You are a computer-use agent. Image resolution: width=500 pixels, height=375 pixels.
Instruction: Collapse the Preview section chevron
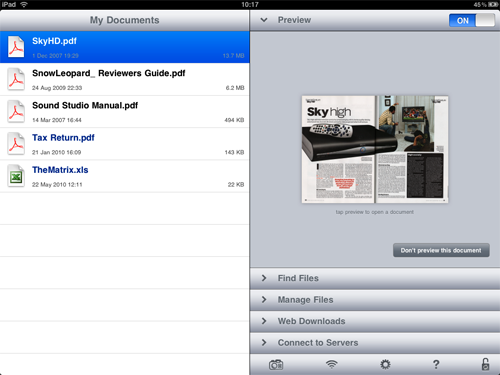point(264,20)
